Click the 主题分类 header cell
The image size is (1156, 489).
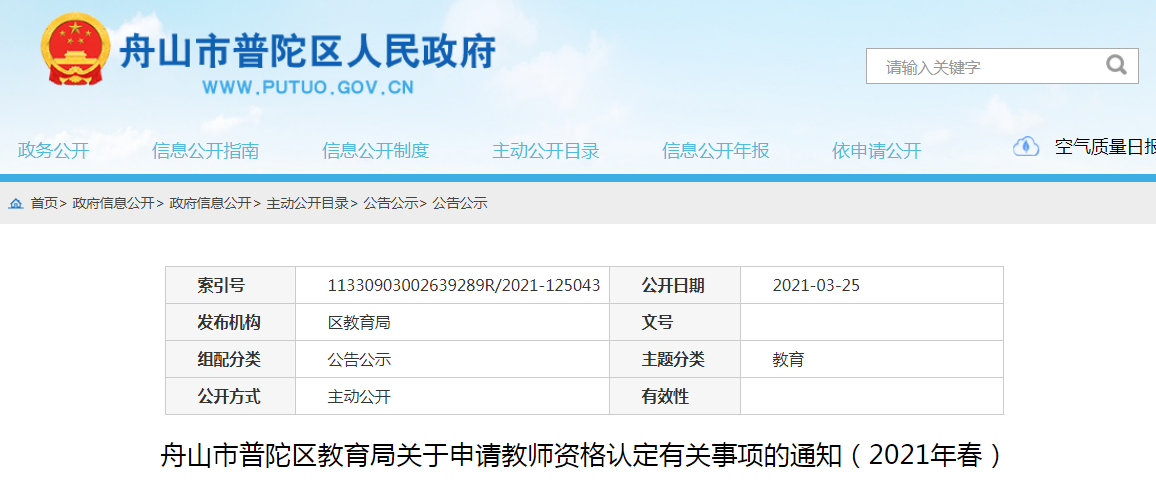pos(675,359)
